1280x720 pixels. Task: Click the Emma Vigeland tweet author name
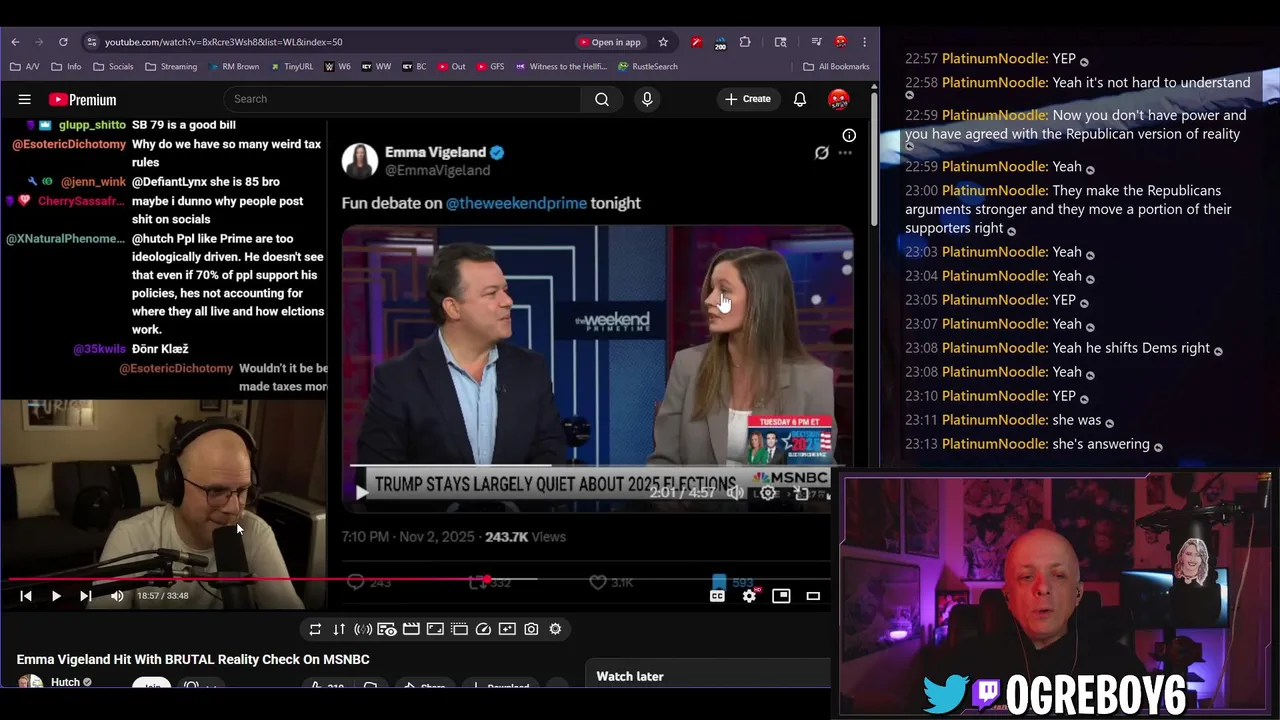435,153
